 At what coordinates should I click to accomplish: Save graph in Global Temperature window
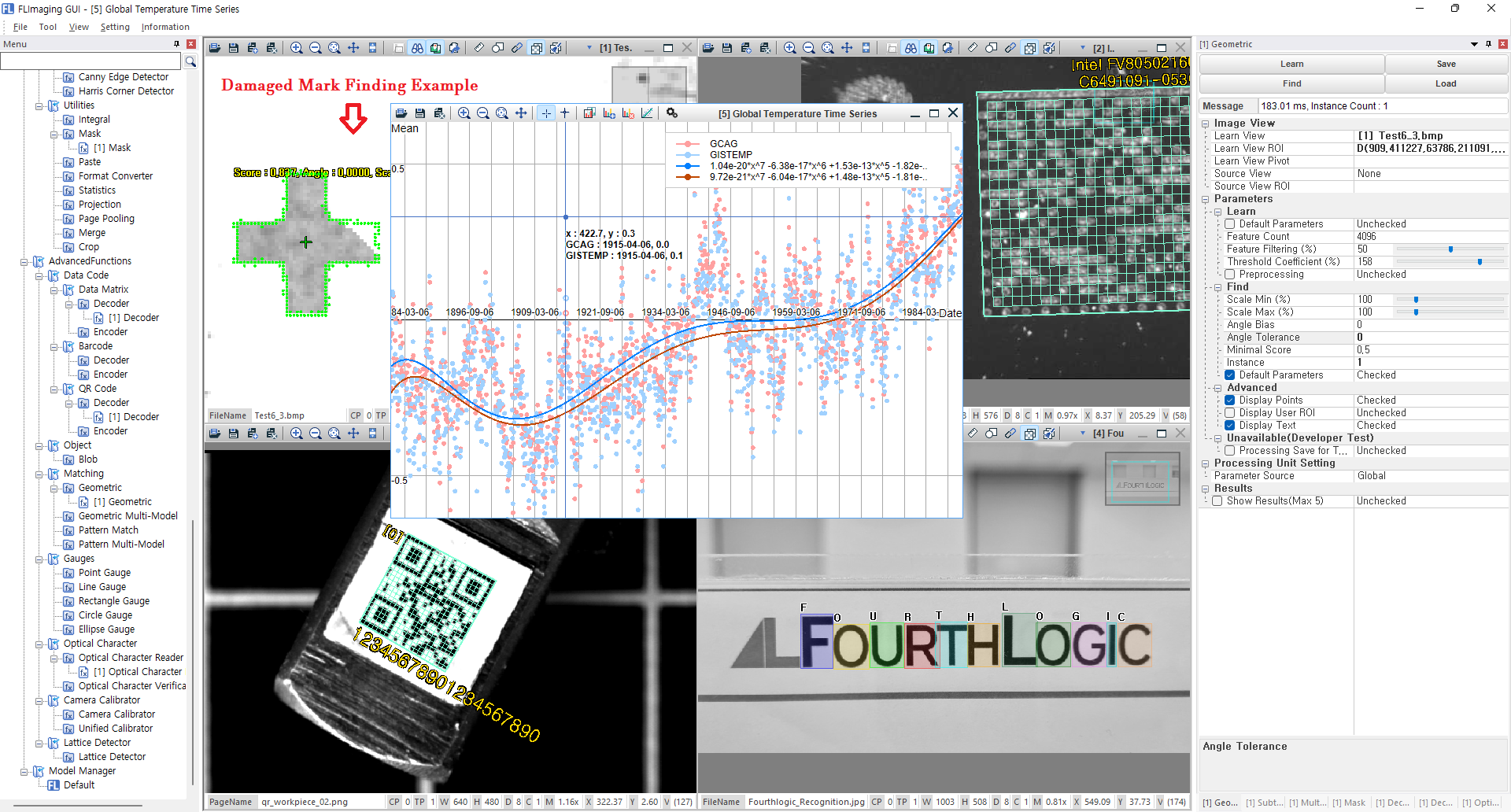tap(420, 113)
